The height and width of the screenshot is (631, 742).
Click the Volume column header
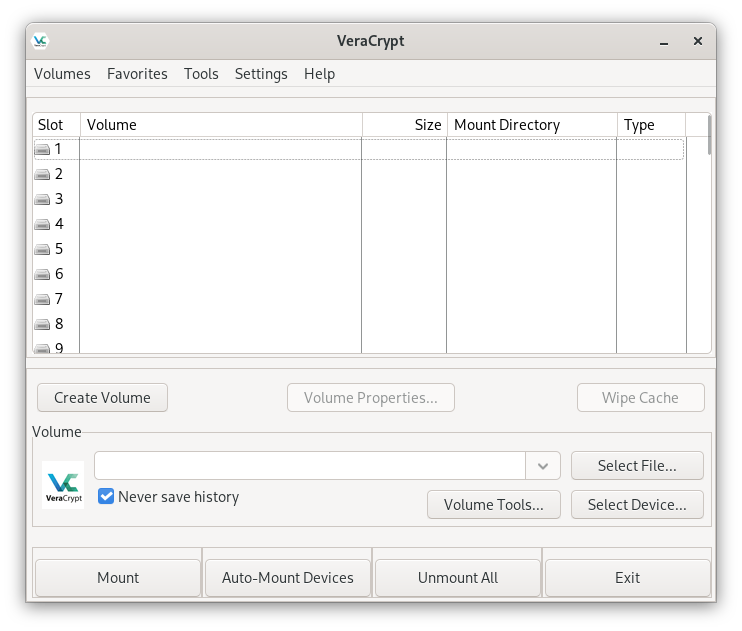[x=221, y=125]
